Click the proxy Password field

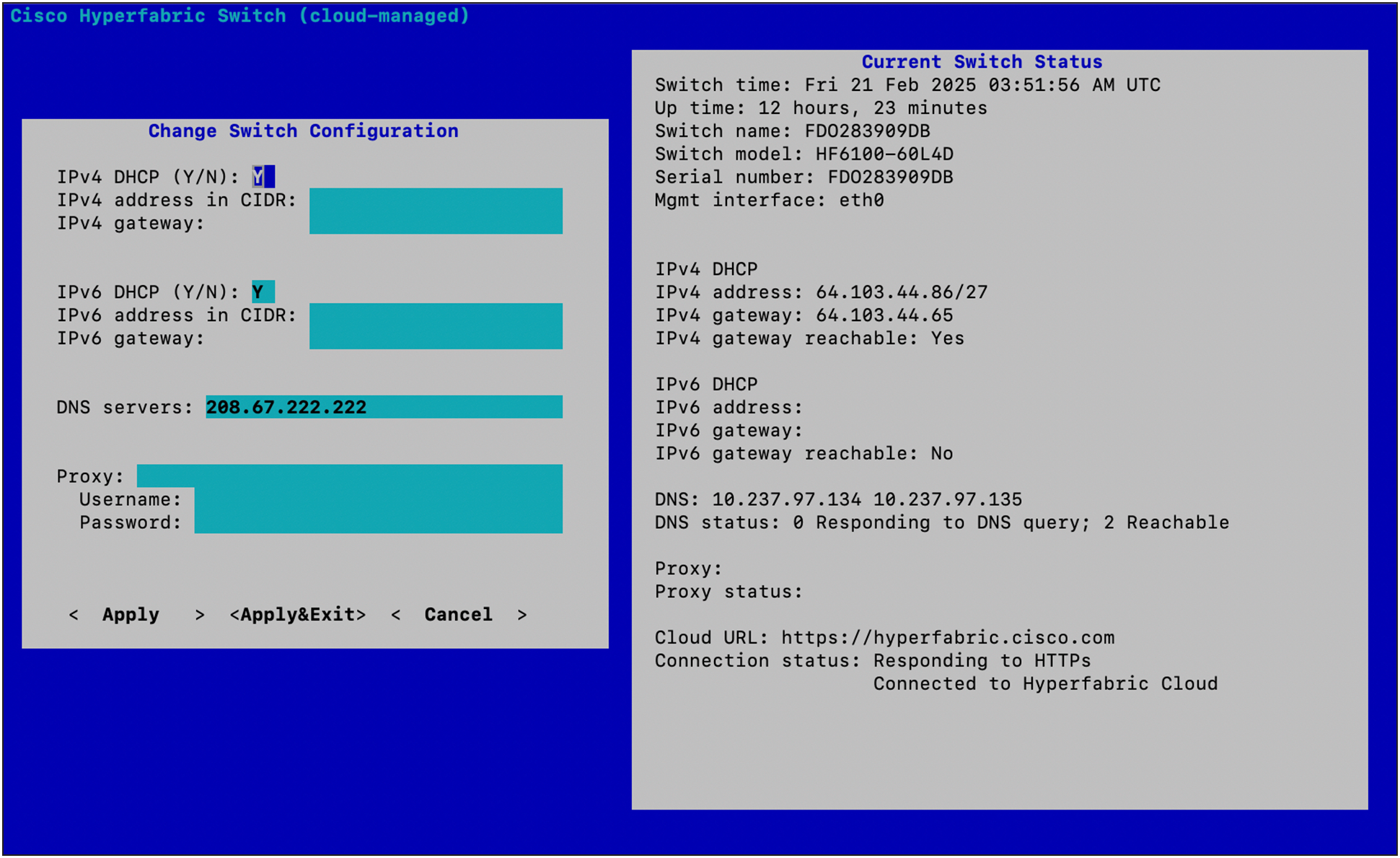[378, 522]
